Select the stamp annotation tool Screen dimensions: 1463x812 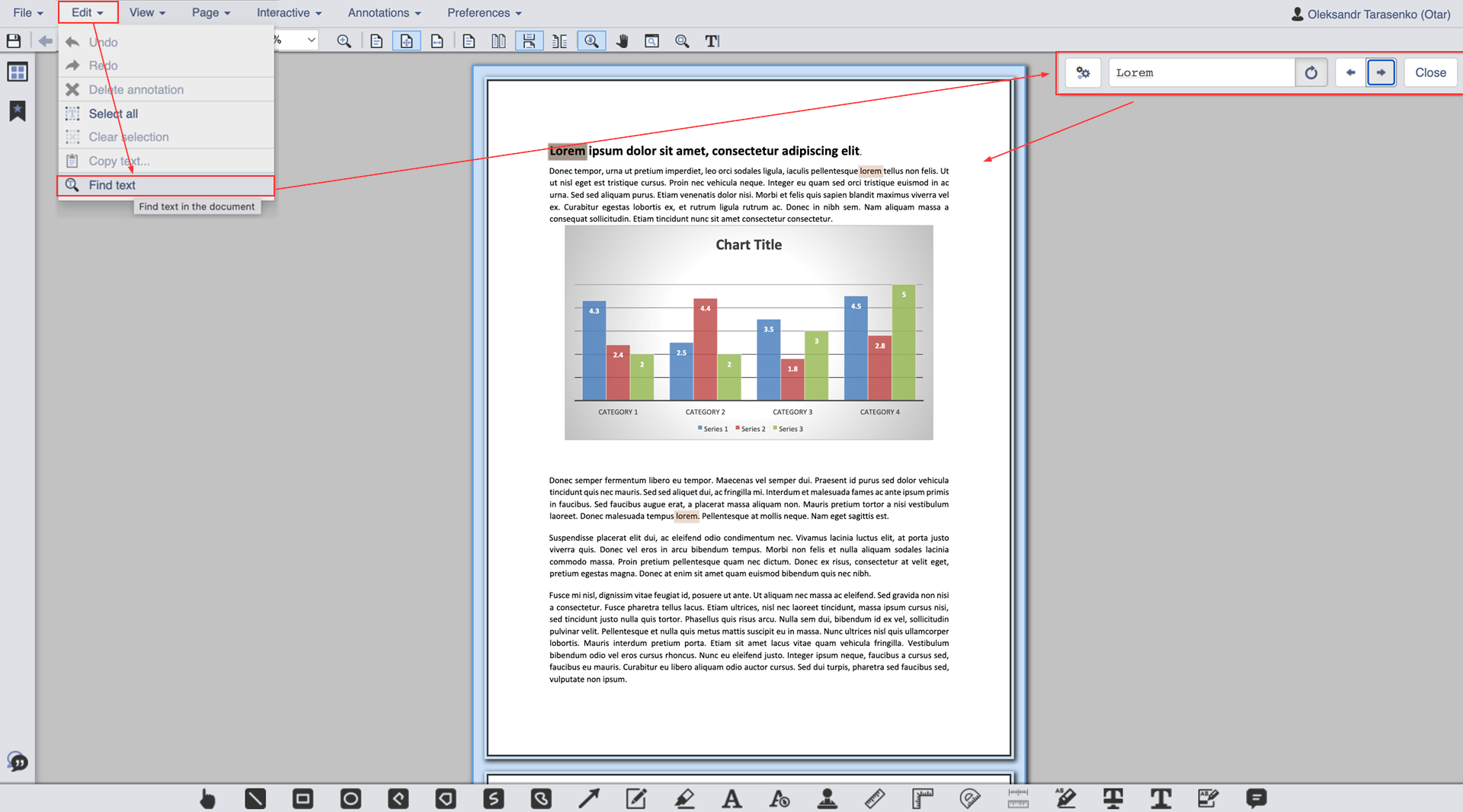827,798
